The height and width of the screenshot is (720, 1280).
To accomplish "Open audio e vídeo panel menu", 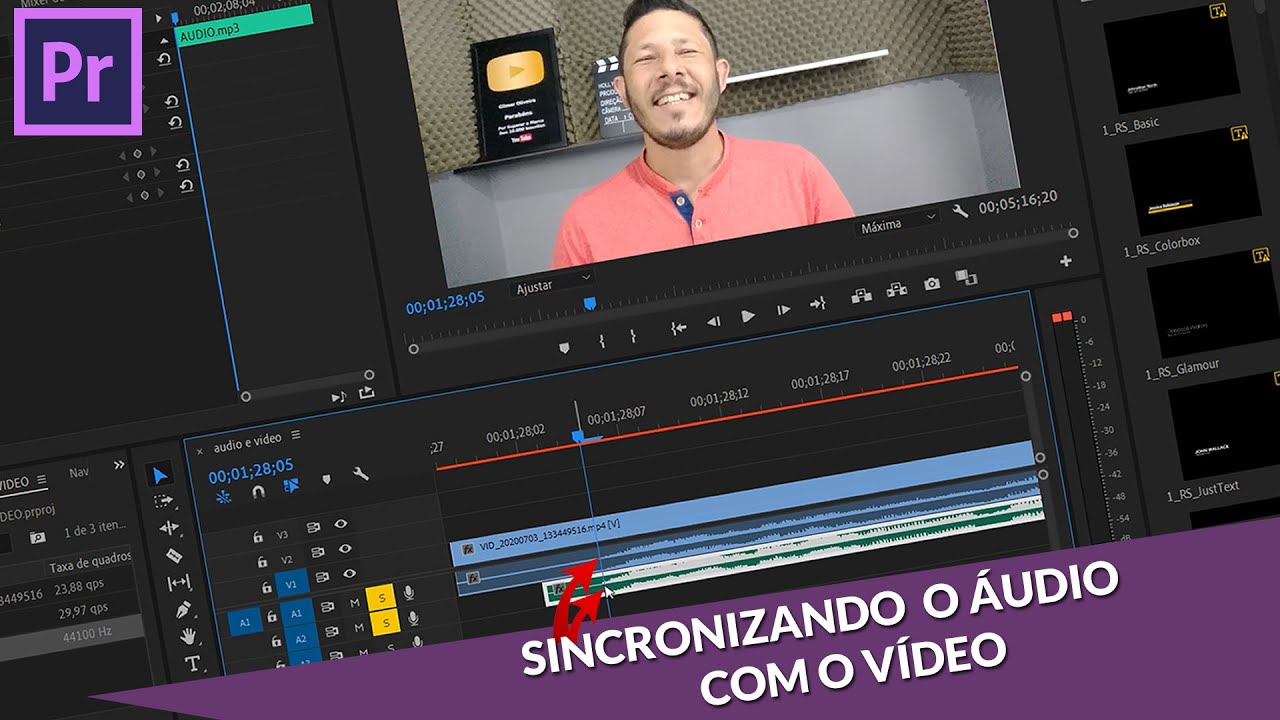I will tap(295, 437).
